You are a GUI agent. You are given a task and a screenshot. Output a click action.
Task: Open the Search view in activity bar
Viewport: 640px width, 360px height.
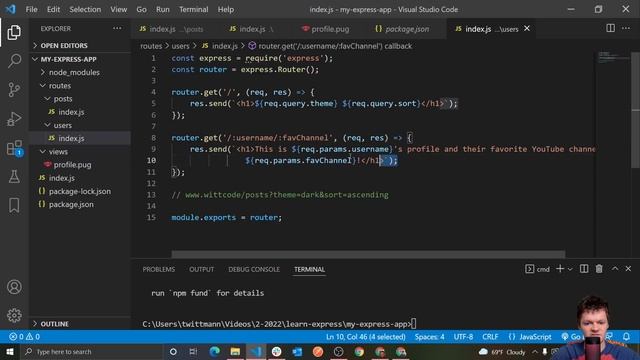click(x=14, y=61)
